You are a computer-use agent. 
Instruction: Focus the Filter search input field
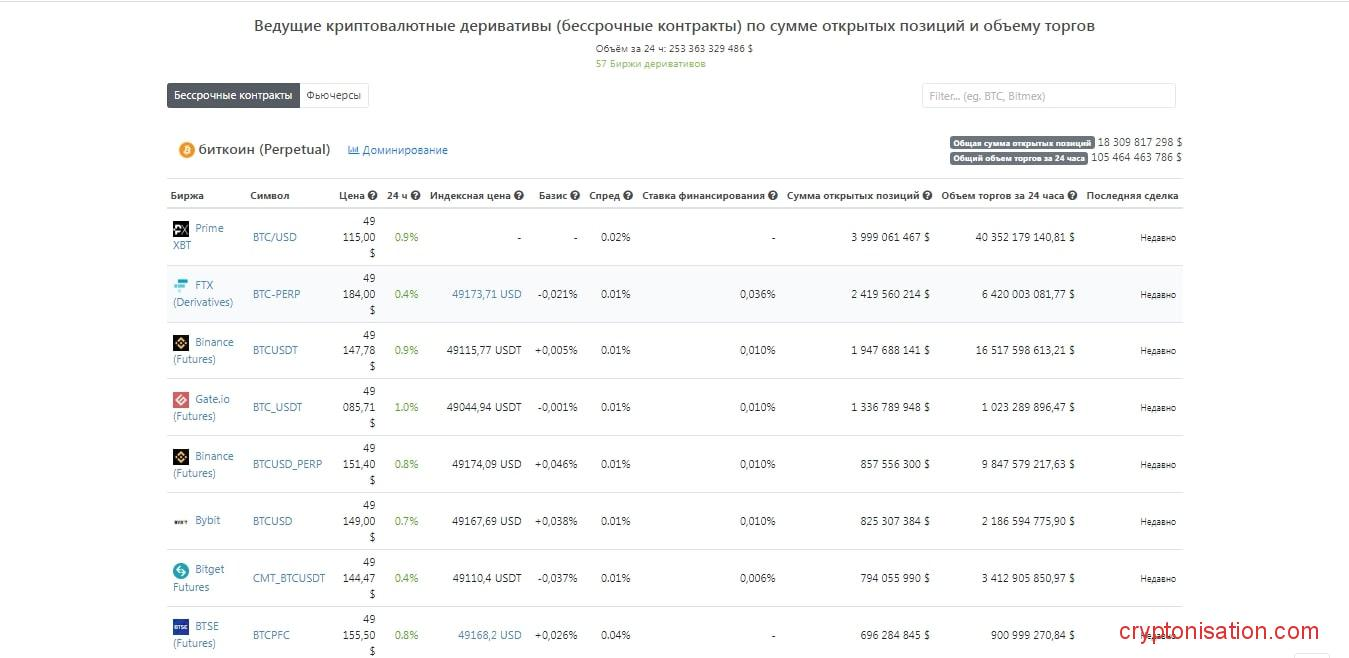[1048, 96]
